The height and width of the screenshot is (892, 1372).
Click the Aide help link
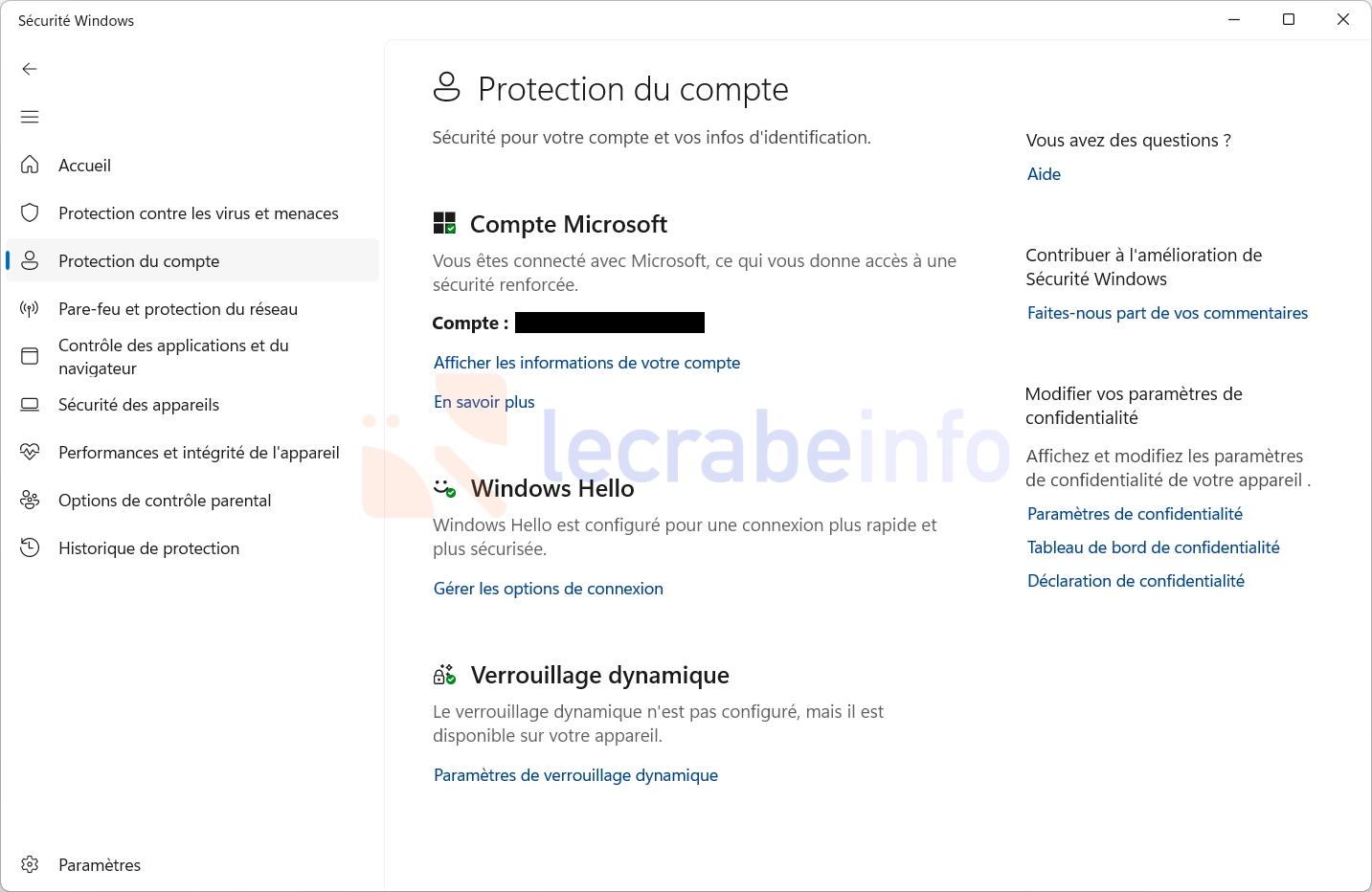[1044, 174]
